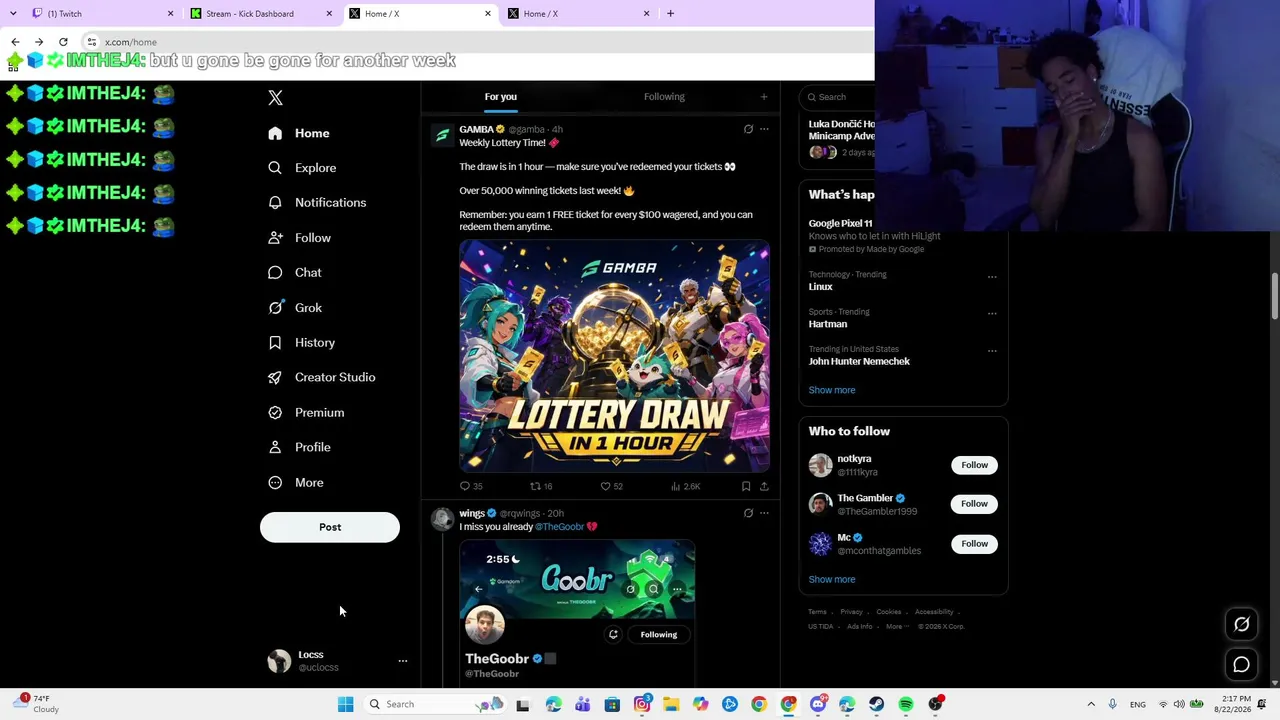Open Steam from the taskbar
Image resolution: width=1280 pixels, height=720 pixels.
(x=877, y=704)
